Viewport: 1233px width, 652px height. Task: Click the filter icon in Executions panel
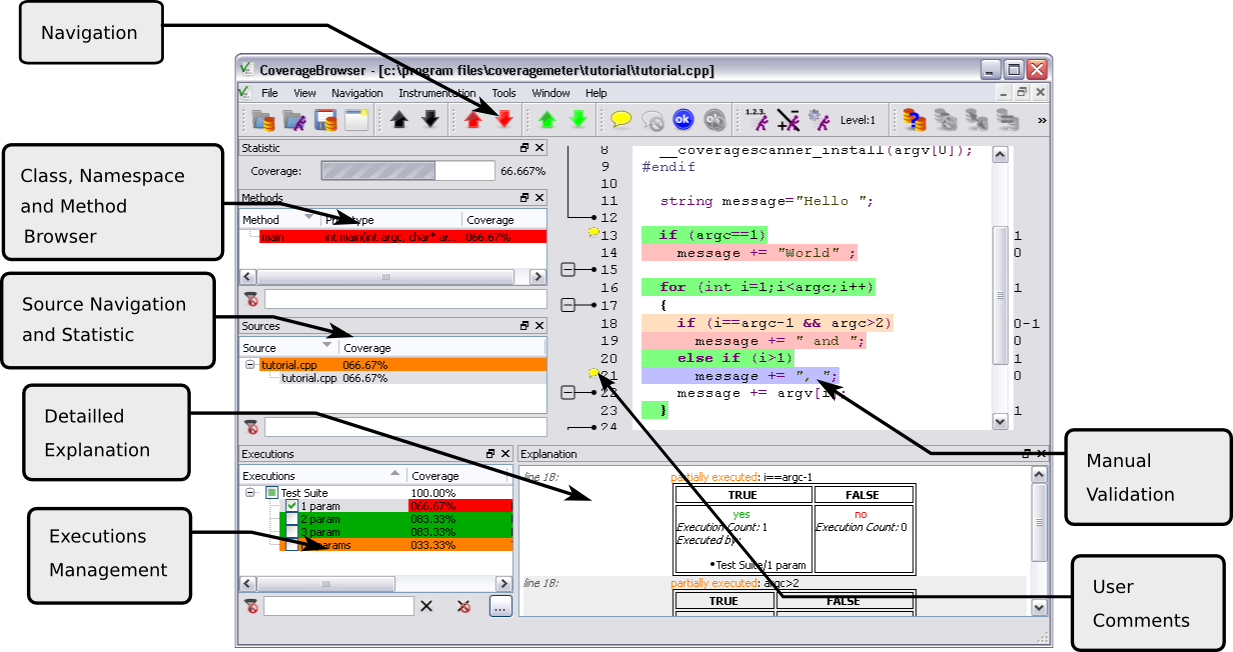point(251,606)
